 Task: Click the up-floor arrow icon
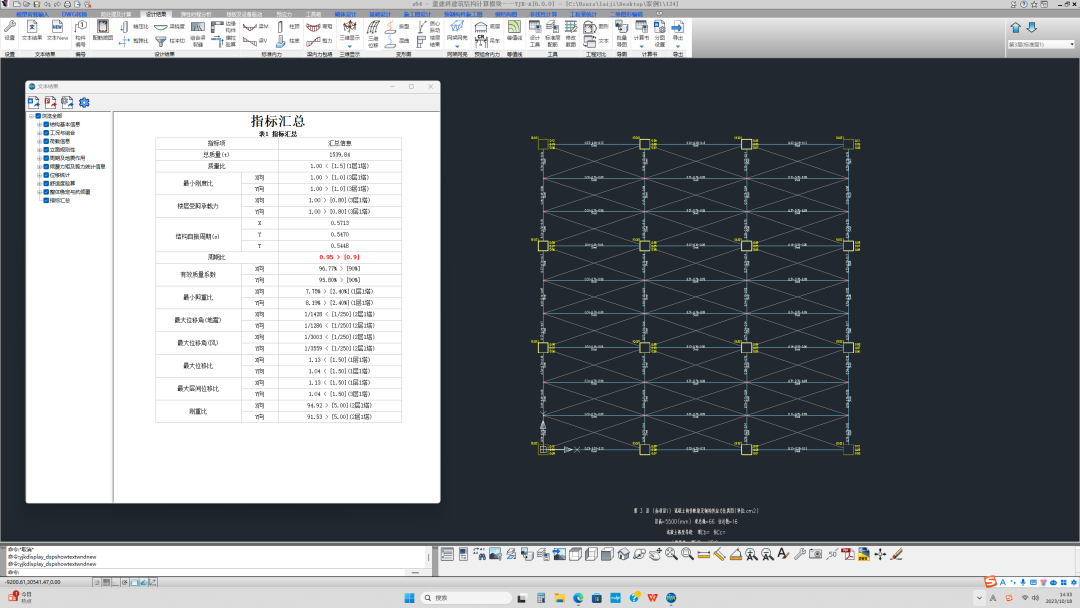click(x=1015, y=28)
